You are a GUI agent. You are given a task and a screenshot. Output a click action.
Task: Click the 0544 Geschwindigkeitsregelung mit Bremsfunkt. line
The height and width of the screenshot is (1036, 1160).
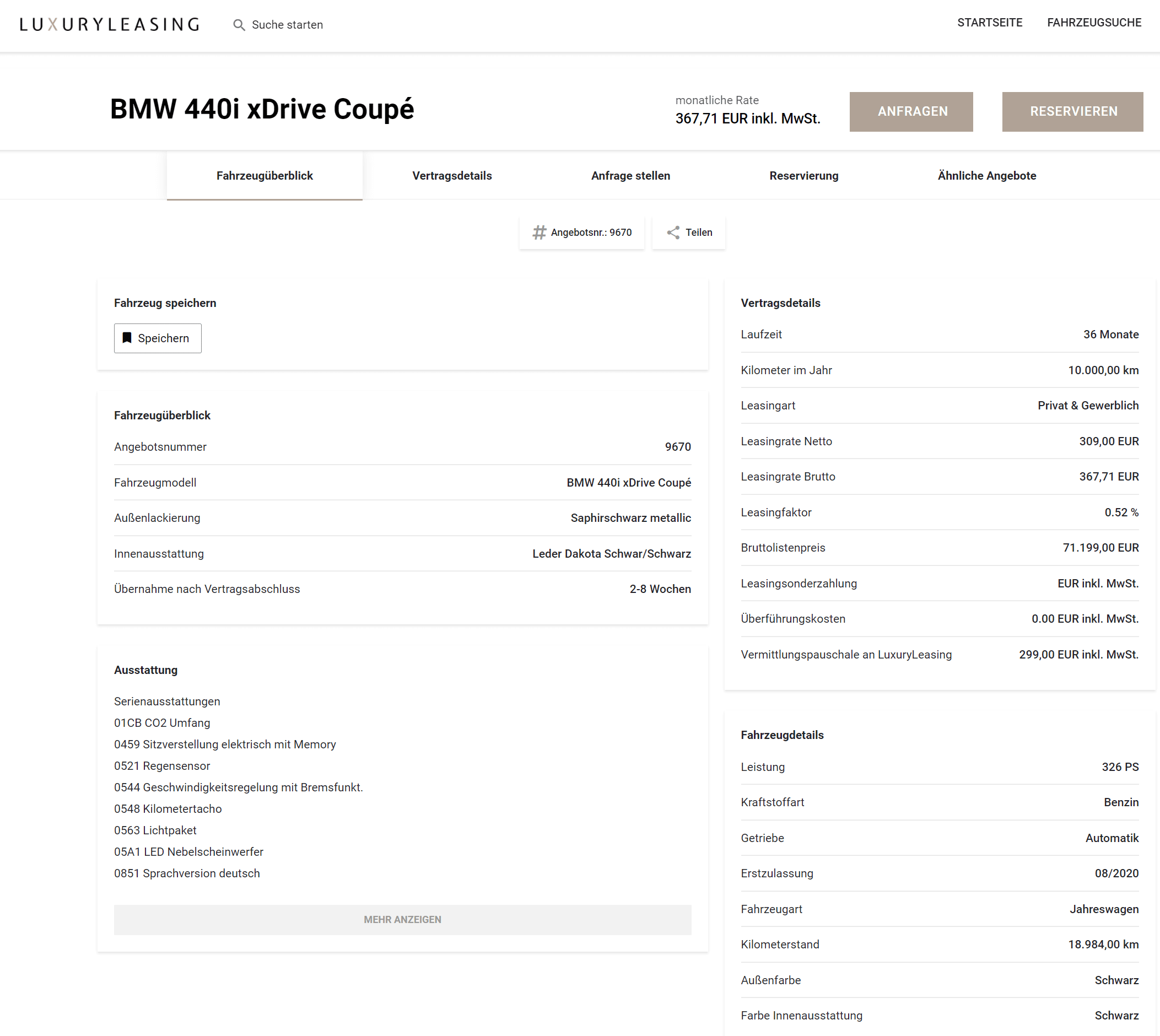coord(239,787)
